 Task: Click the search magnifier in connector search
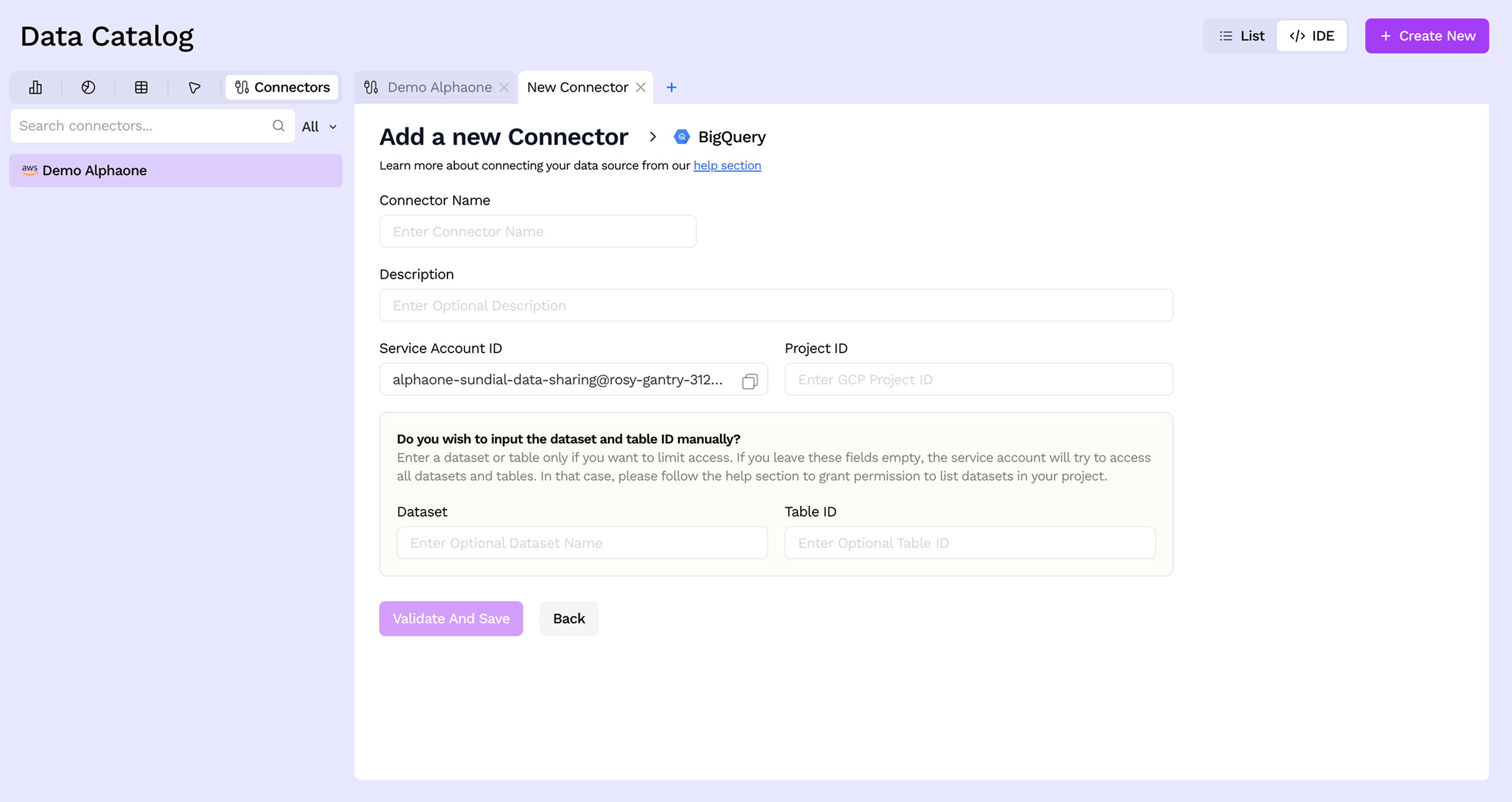click(278, 125)
